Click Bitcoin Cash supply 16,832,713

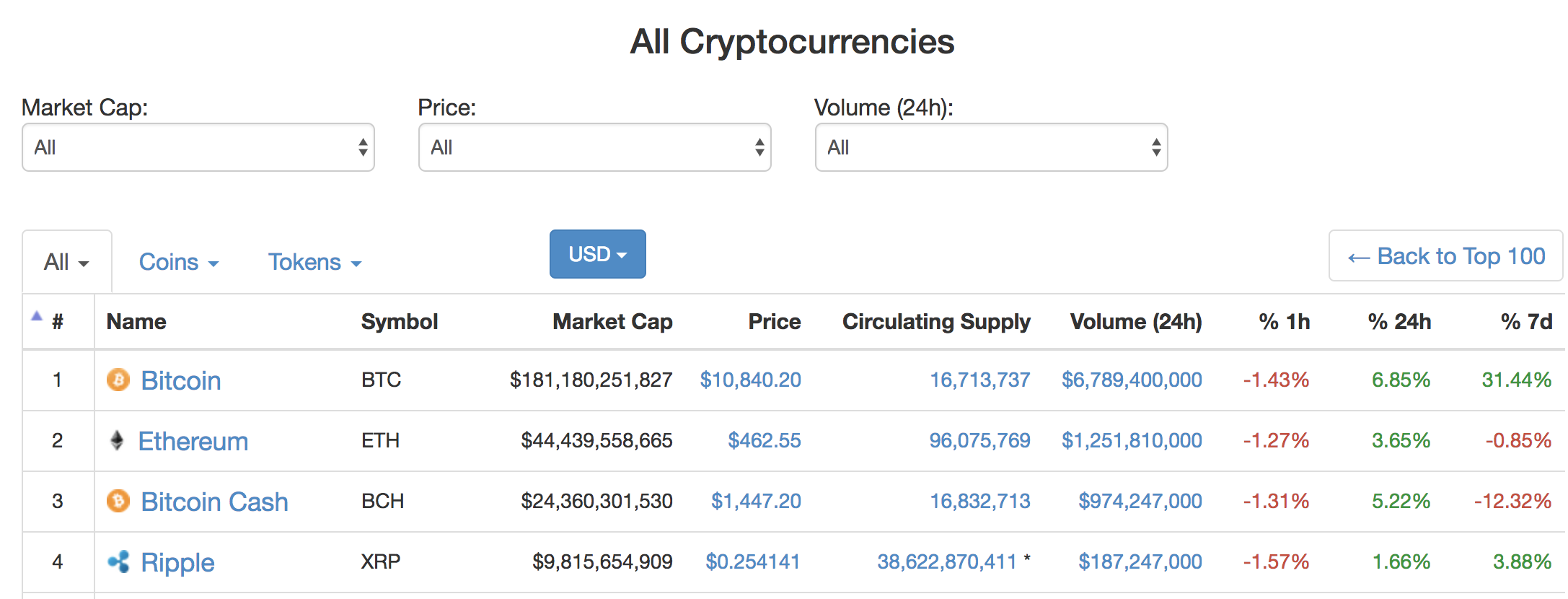[980, 501]
